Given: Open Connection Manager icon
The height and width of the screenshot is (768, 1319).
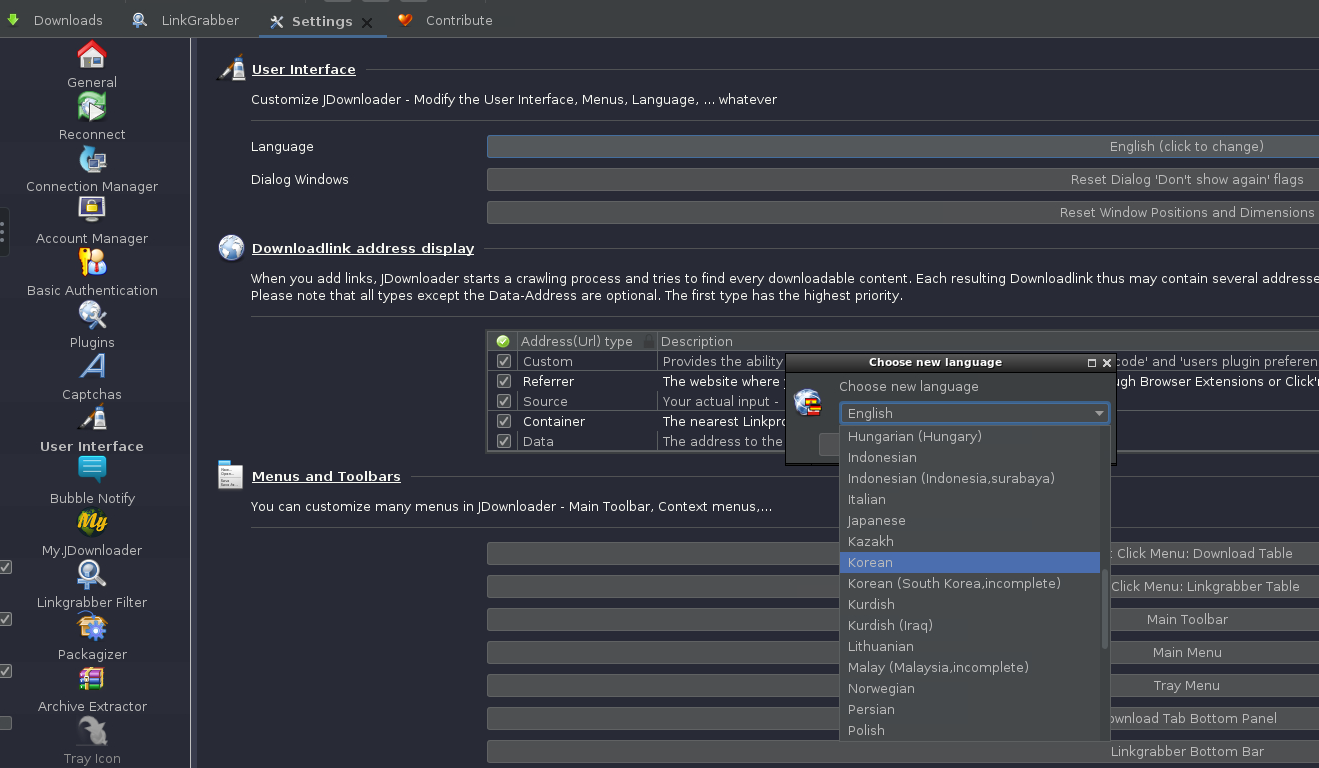Looking at the screenshot, I should pyautogui.click(x=92, y=159).
